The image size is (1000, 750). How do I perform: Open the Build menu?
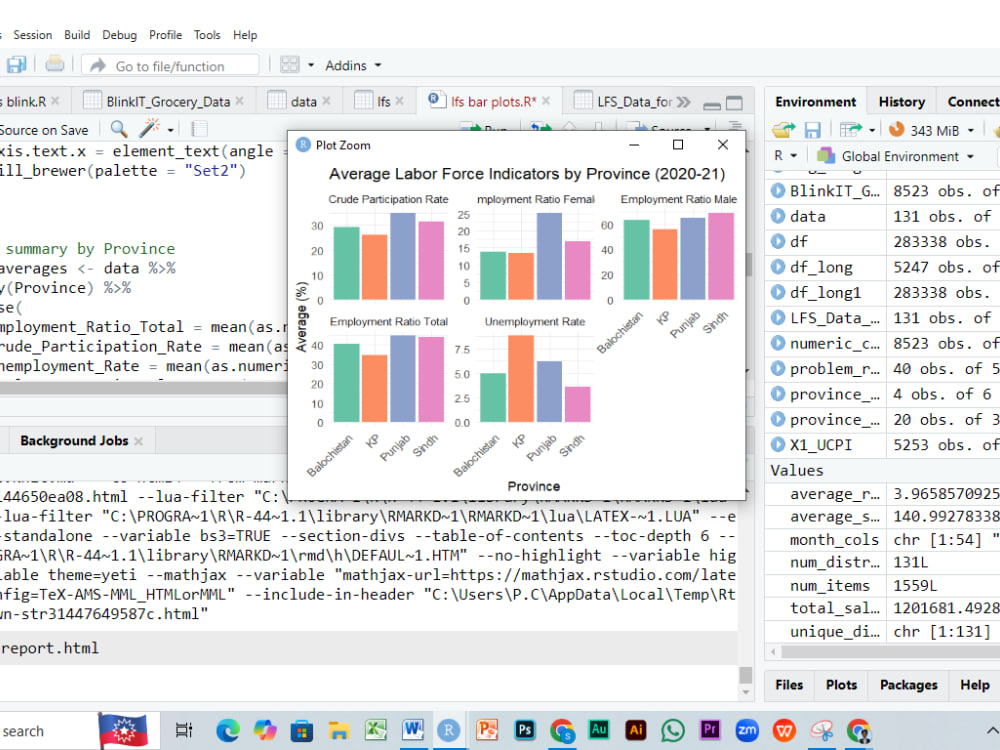[x=77, y=35]
